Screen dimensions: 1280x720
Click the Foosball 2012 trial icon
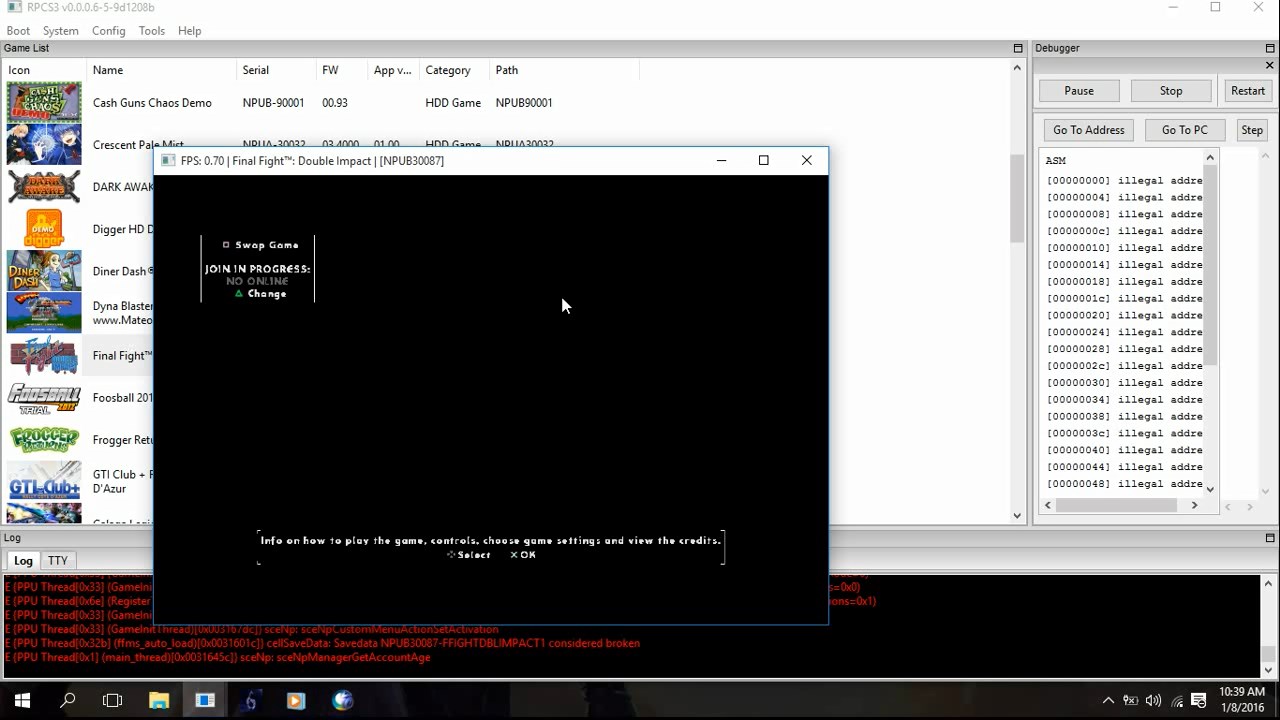coord(44,398)
